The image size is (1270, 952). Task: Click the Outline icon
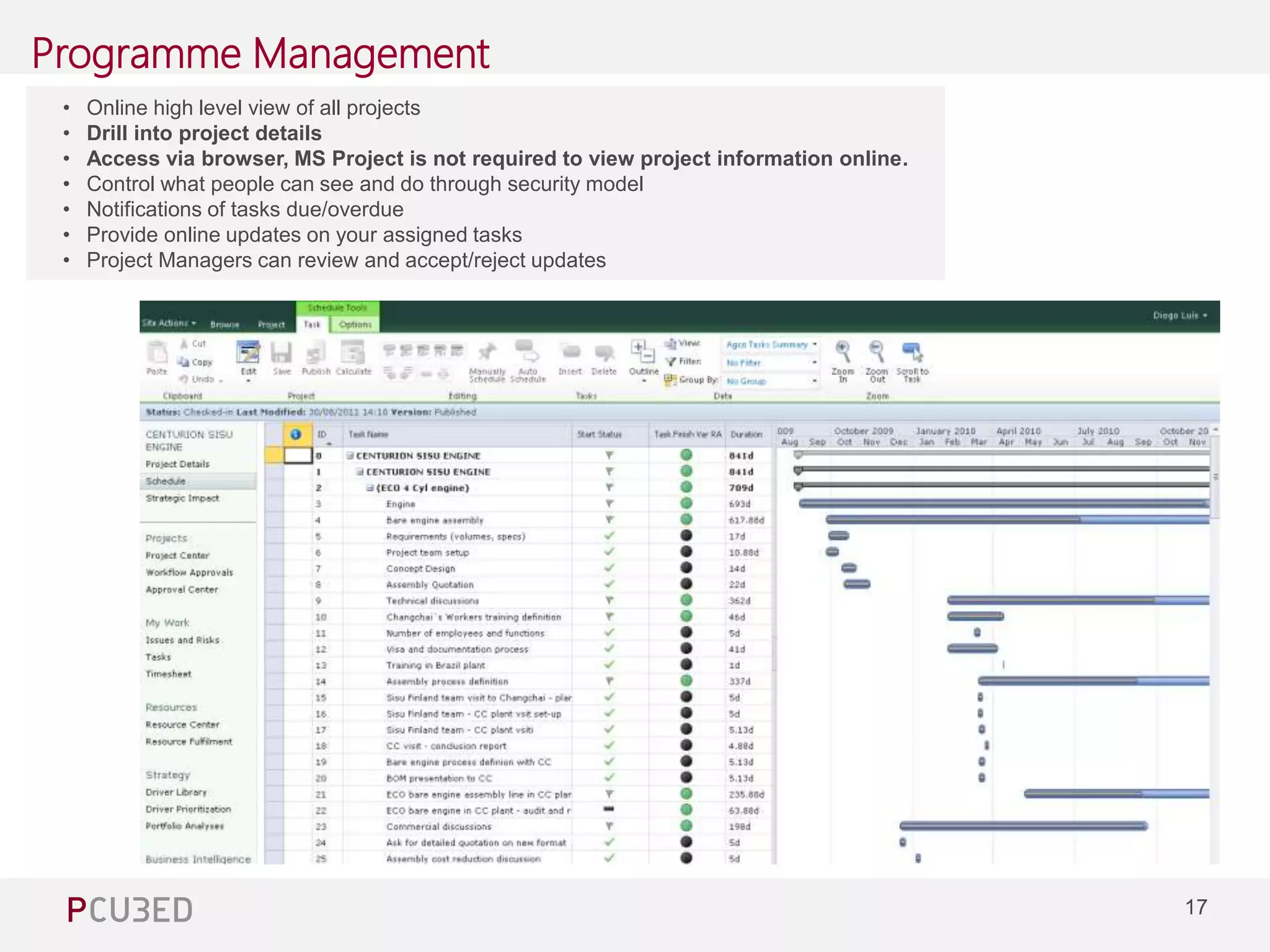642,352
